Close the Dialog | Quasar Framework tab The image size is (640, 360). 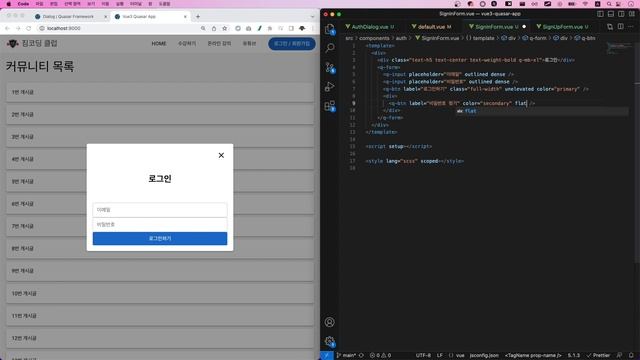pos(105,17)
